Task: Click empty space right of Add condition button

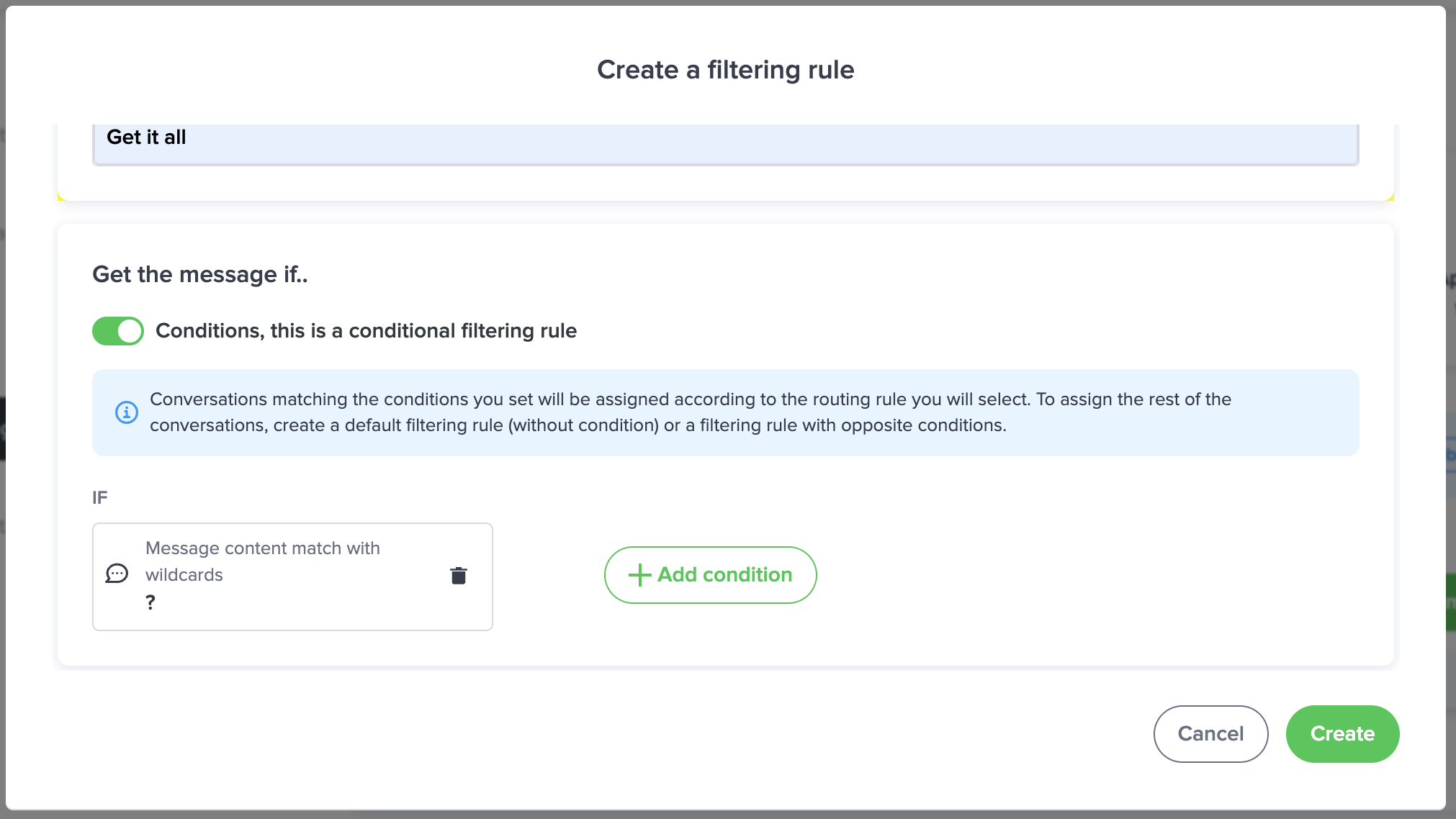Action: point(1080,575)
